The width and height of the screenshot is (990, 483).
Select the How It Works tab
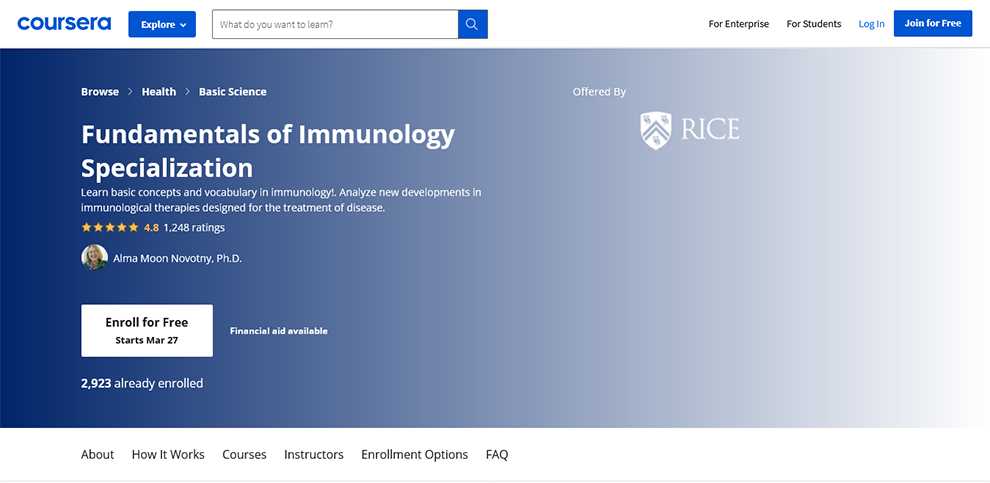168,454
